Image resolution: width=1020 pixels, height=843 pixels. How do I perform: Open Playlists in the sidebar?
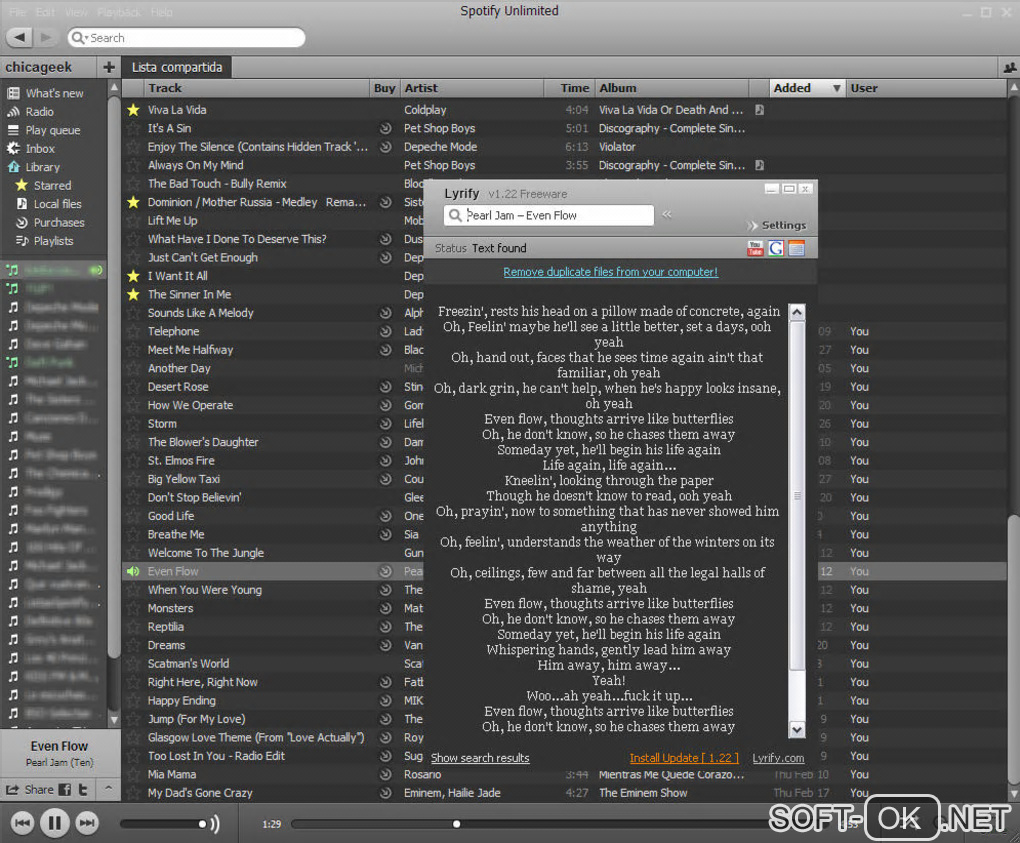(x=53, y=241)
